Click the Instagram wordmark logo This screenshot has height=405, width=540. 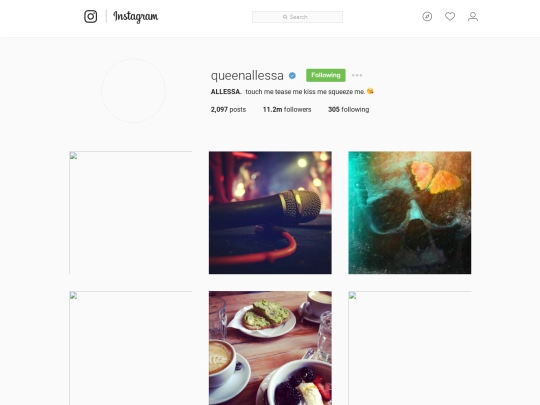tap(136, 17)
